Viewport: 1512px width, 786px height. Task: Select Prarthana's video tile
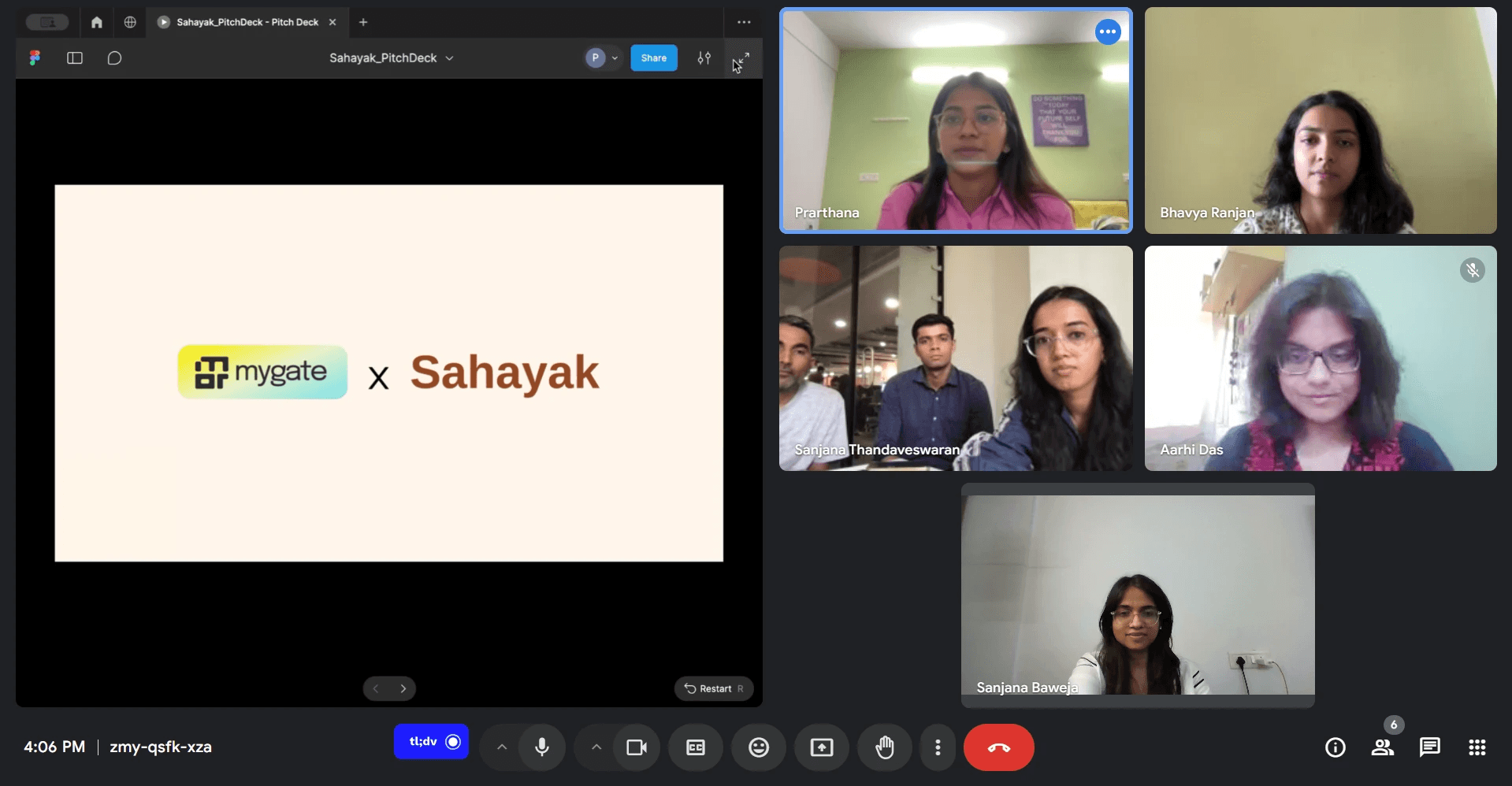(956, 120)
